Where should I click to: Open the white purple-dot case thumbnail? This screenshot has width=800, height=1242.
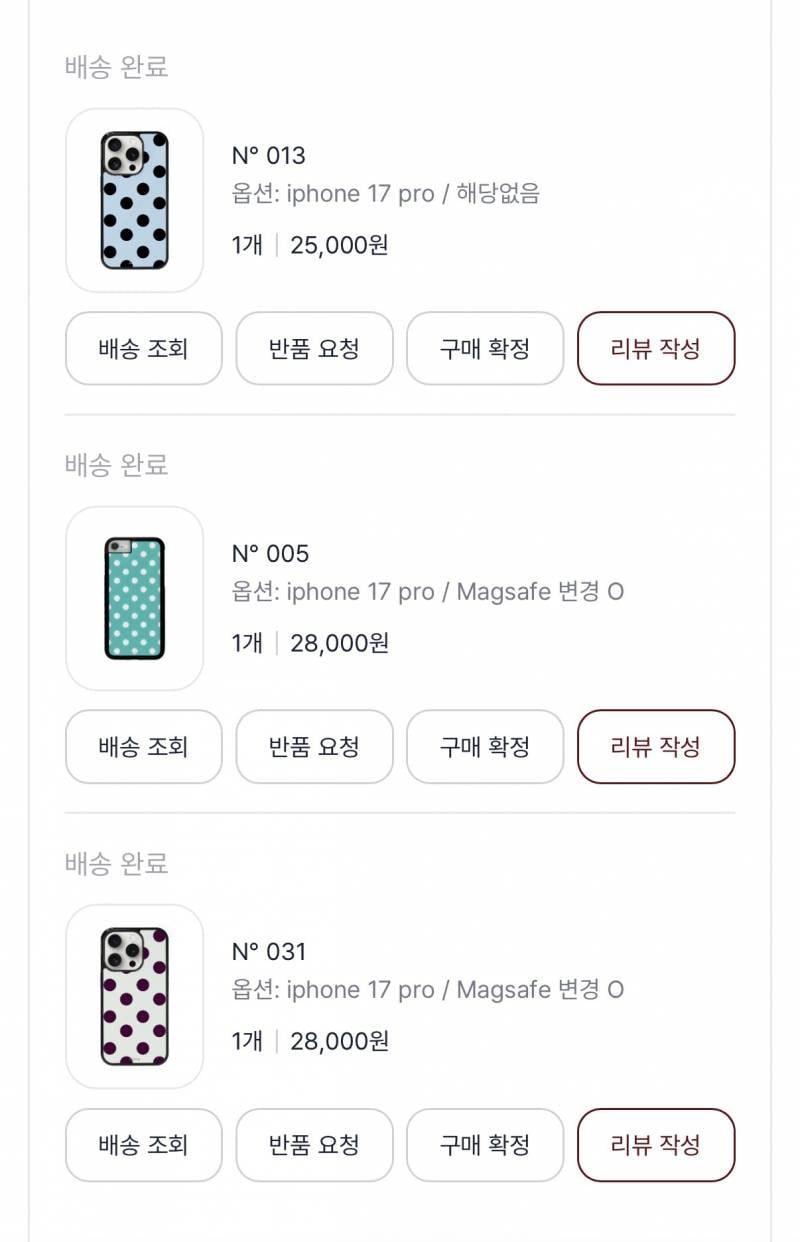click(134, 996)
